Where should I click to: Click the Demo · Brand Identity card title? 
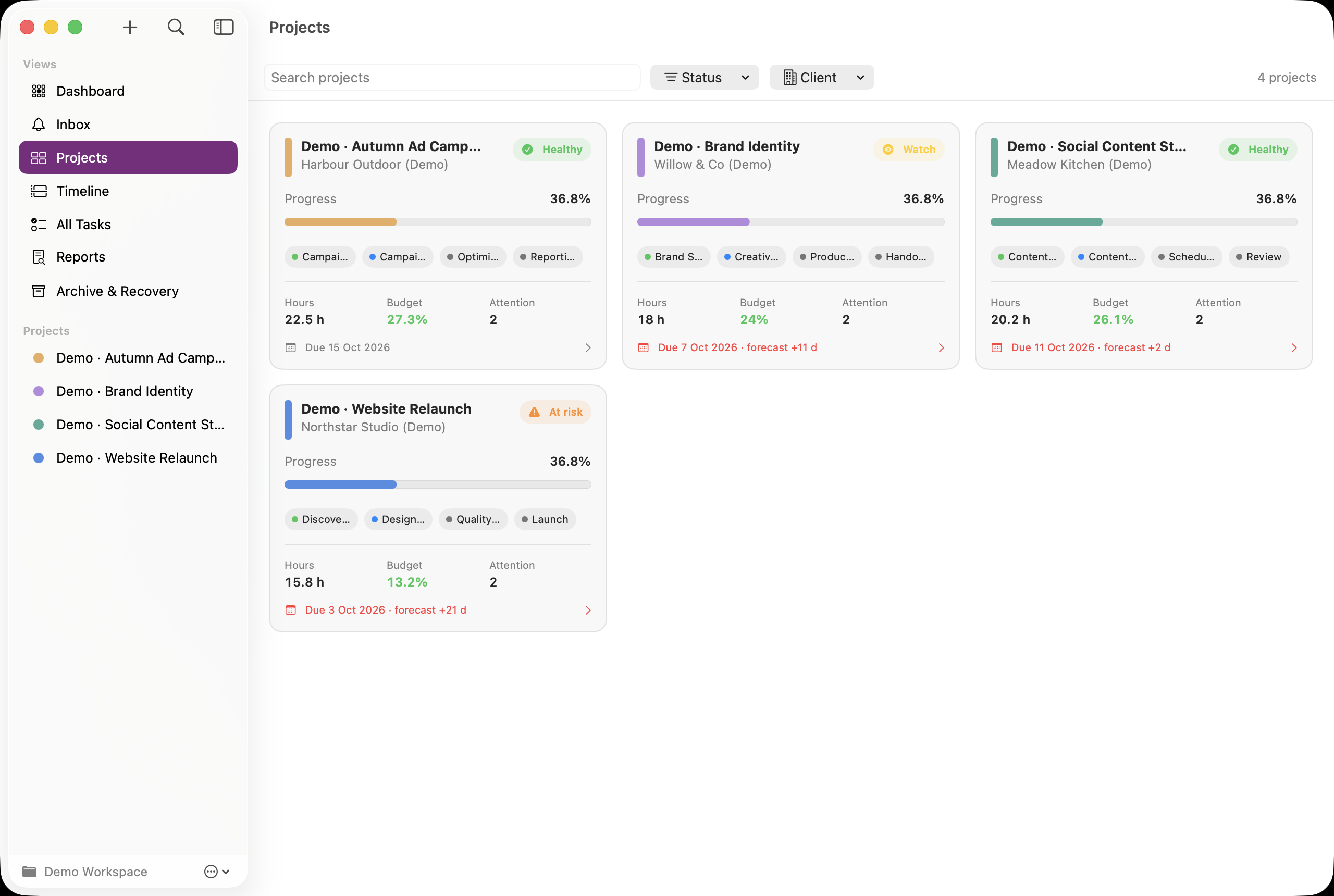point(726,147)
